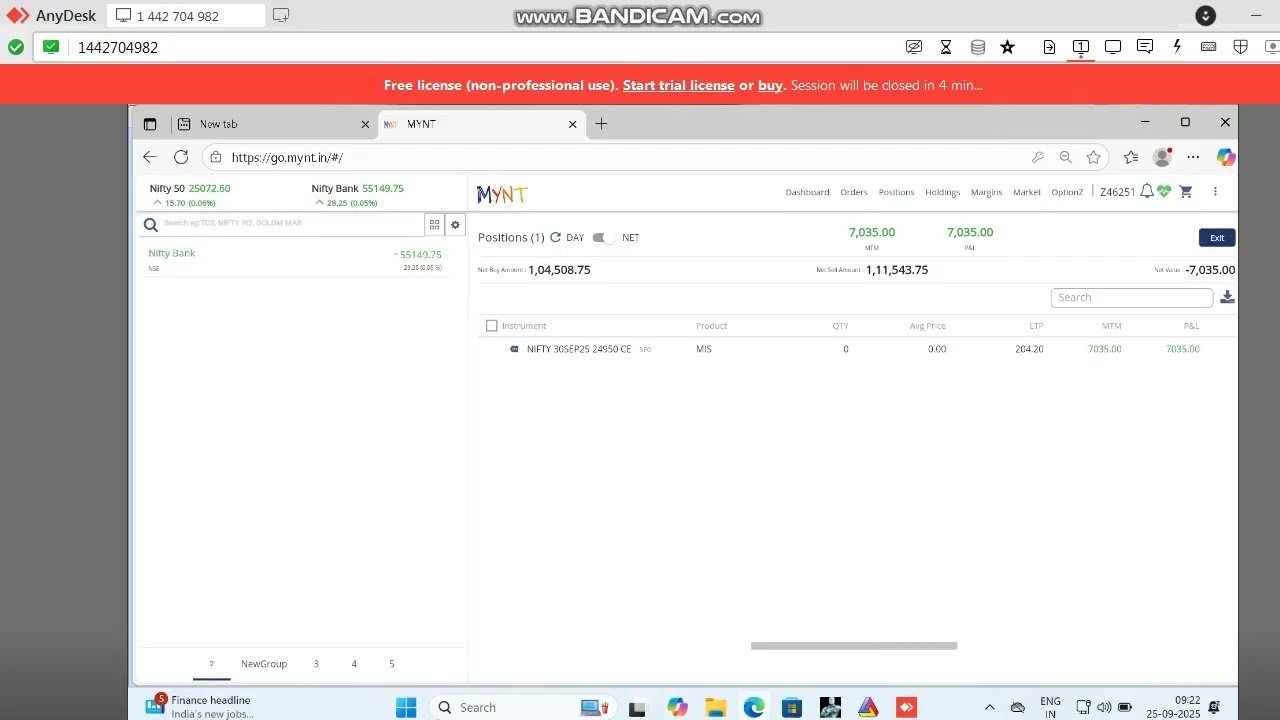Click the zoom-out magnifier in address bar
This screenshot has height=720, width=1280.
click(x=1066, y=157)
